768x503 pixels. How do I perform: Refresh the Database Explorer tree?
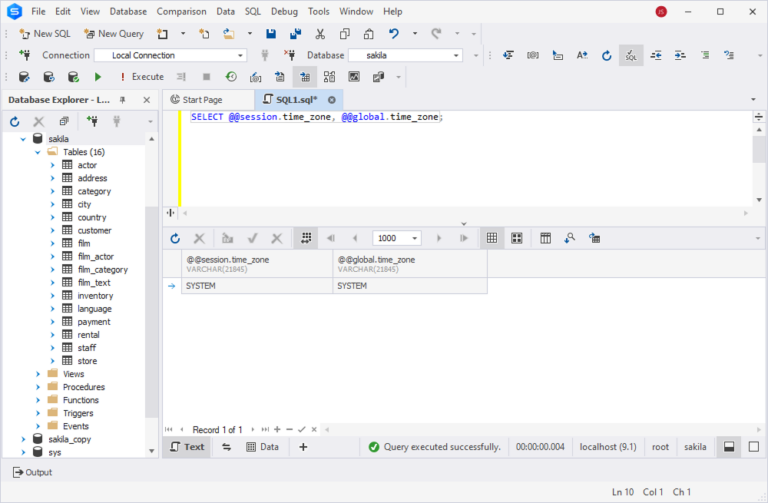coord(15,121)
